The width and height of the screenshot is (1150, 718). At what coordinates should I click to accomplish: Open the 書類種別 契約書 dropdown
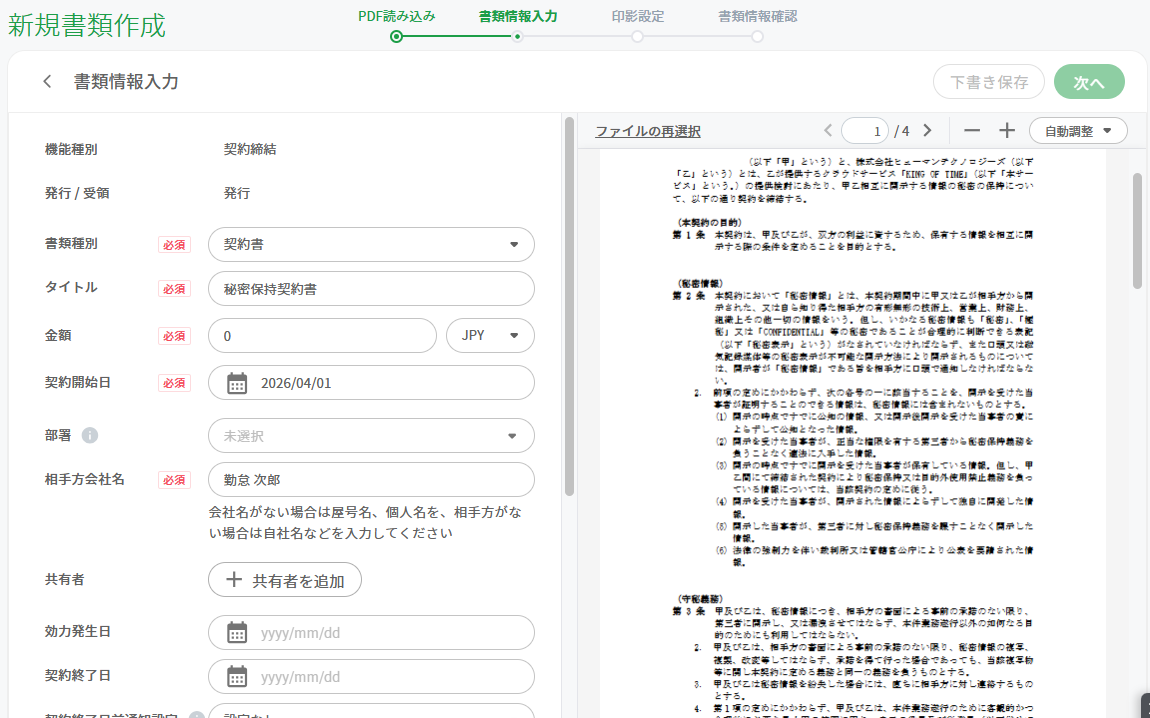pyautogui.click(x=371, y=244)
